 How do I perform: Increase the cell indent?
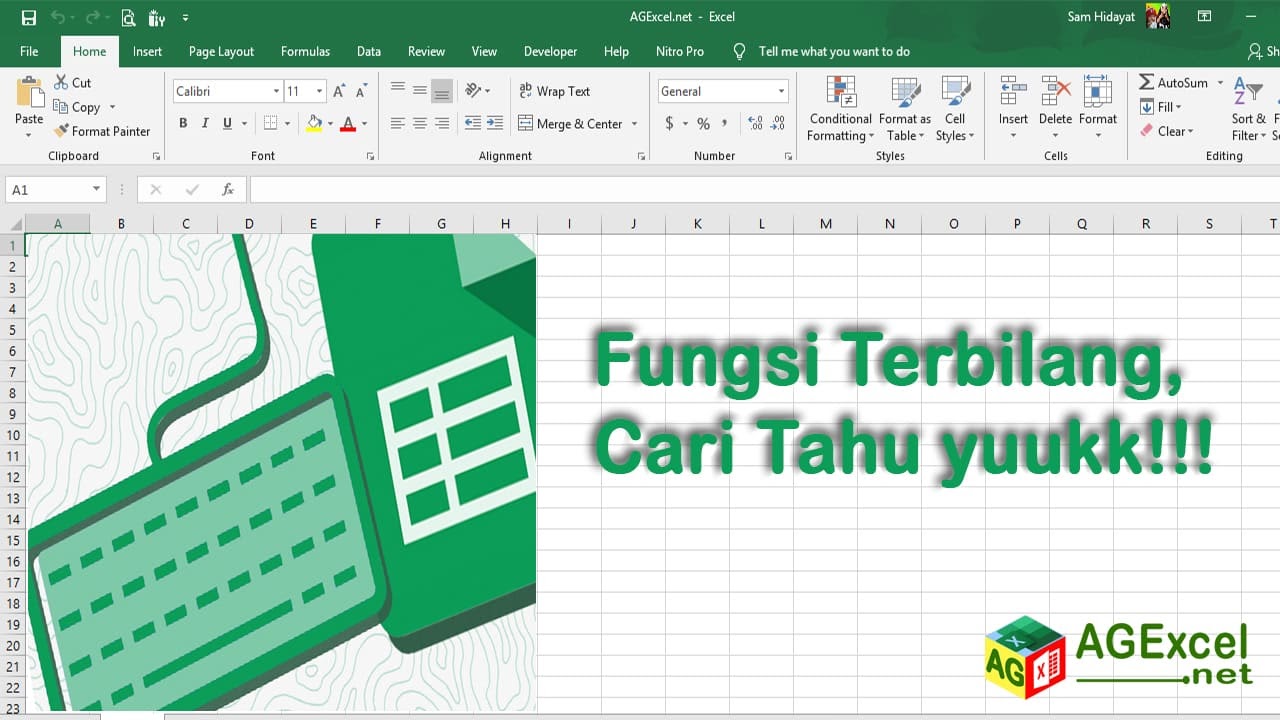[494, 123]
